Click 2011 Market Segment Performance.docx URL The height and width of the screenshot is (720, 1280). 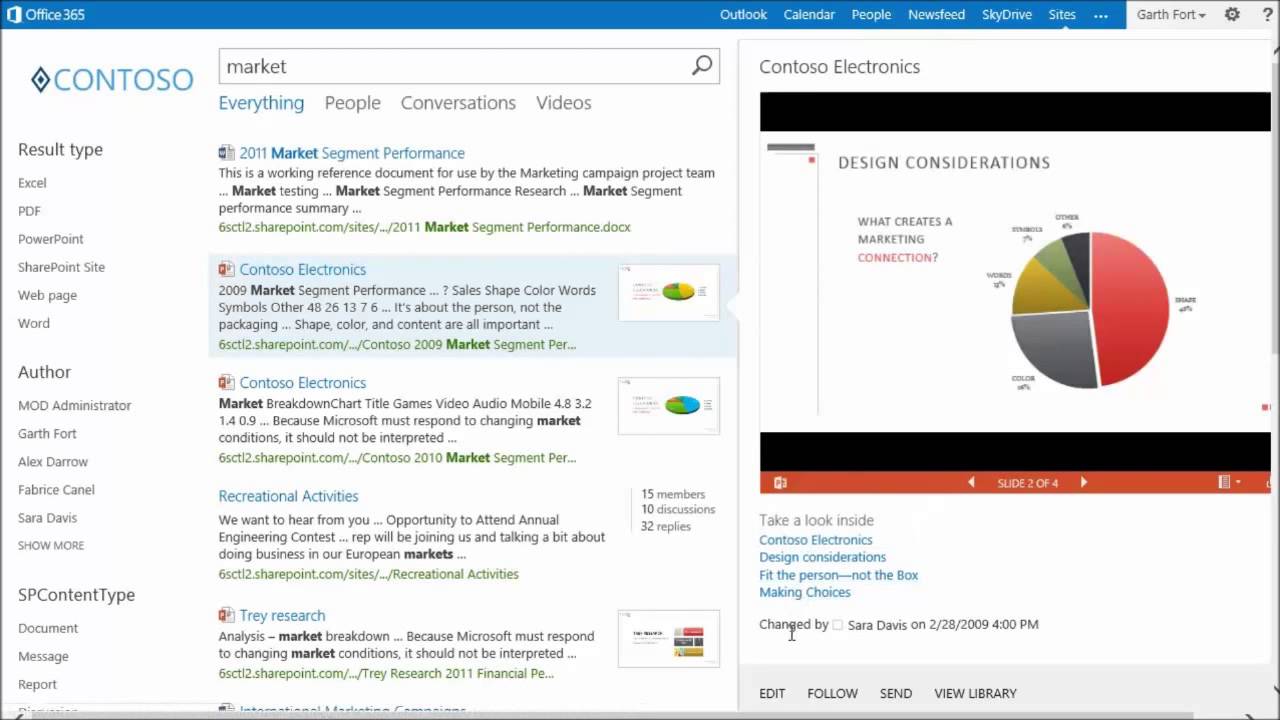point(424,227)
